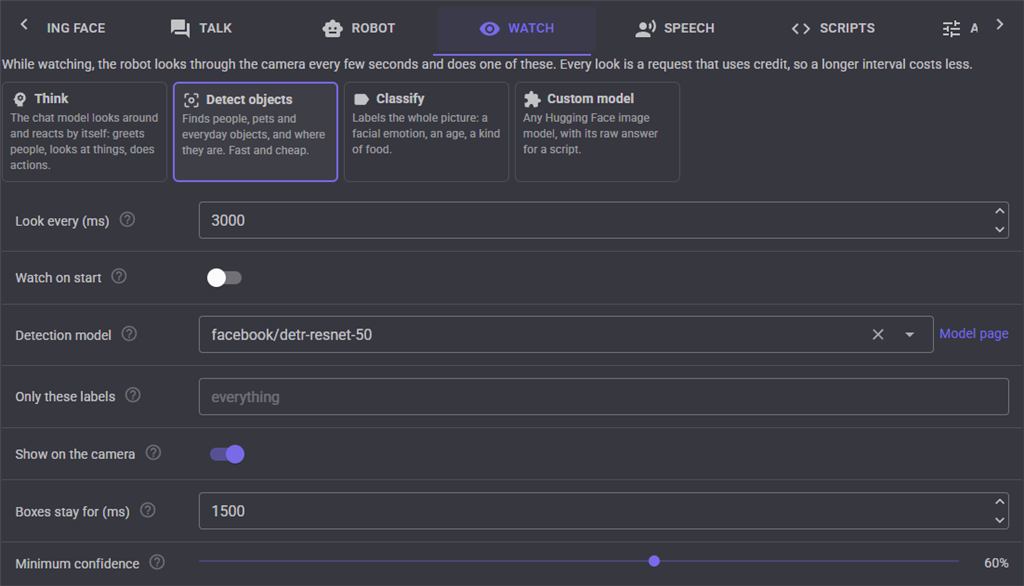Open the partially hidden ING FACE tab
1024x586 pixels.
[76, 28]
